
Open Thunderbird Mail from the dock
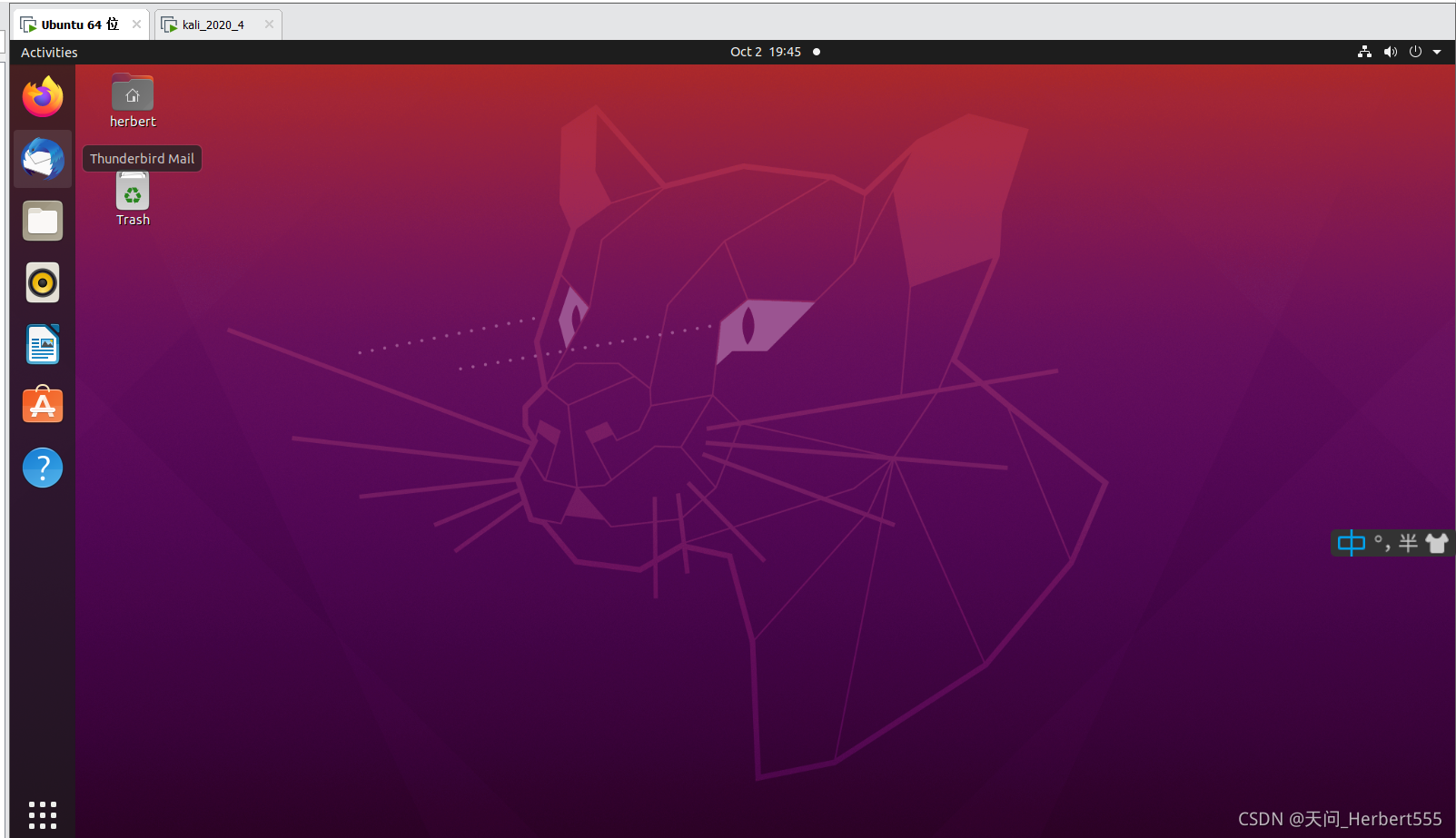click(43, 159)
